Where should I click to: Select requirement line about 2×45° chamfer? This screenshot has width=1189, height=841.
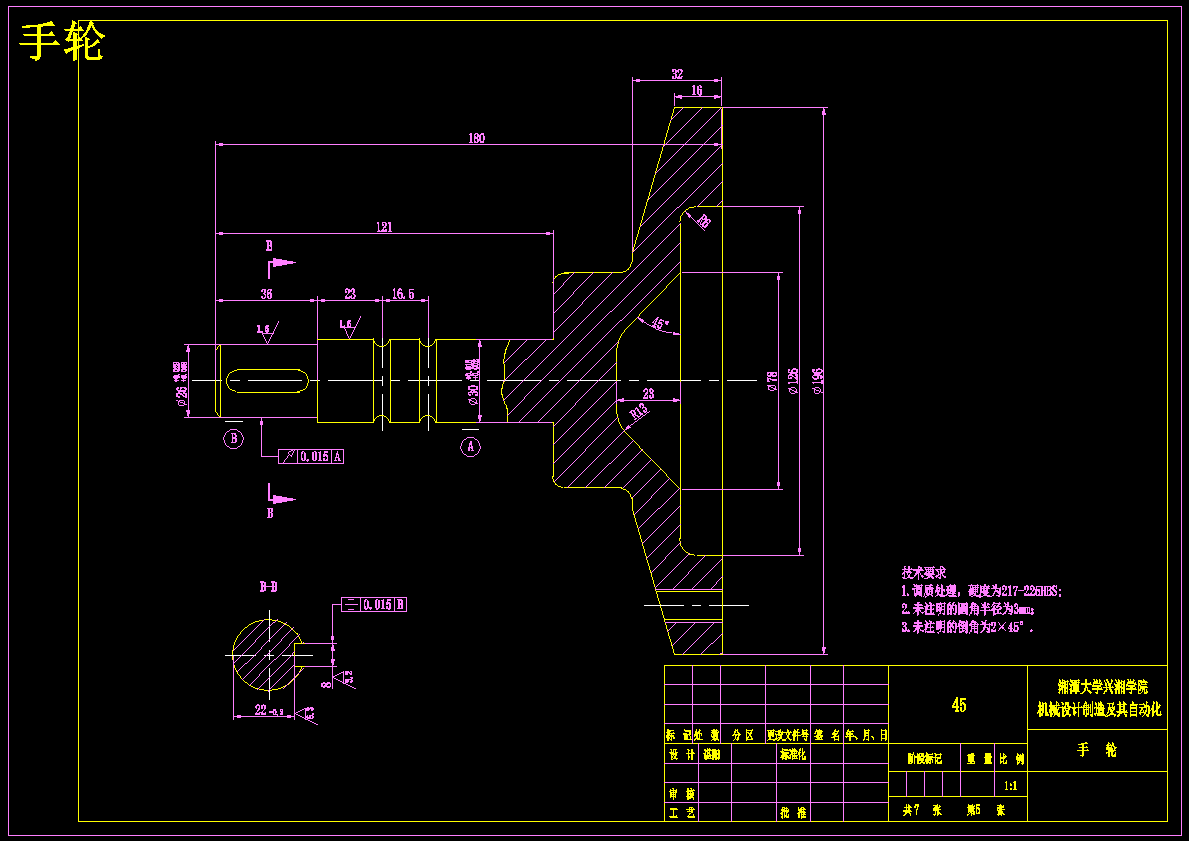point(968,627)
